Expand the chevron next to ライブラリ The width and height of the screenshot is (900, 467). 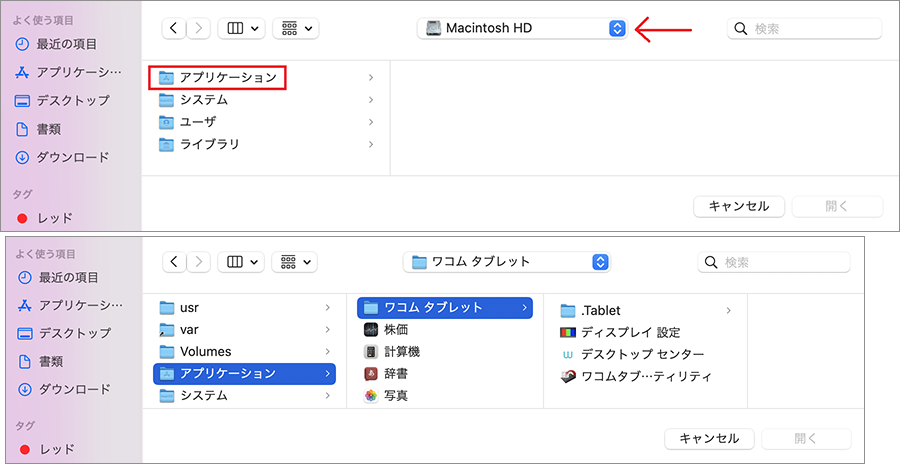click(371, 145)
